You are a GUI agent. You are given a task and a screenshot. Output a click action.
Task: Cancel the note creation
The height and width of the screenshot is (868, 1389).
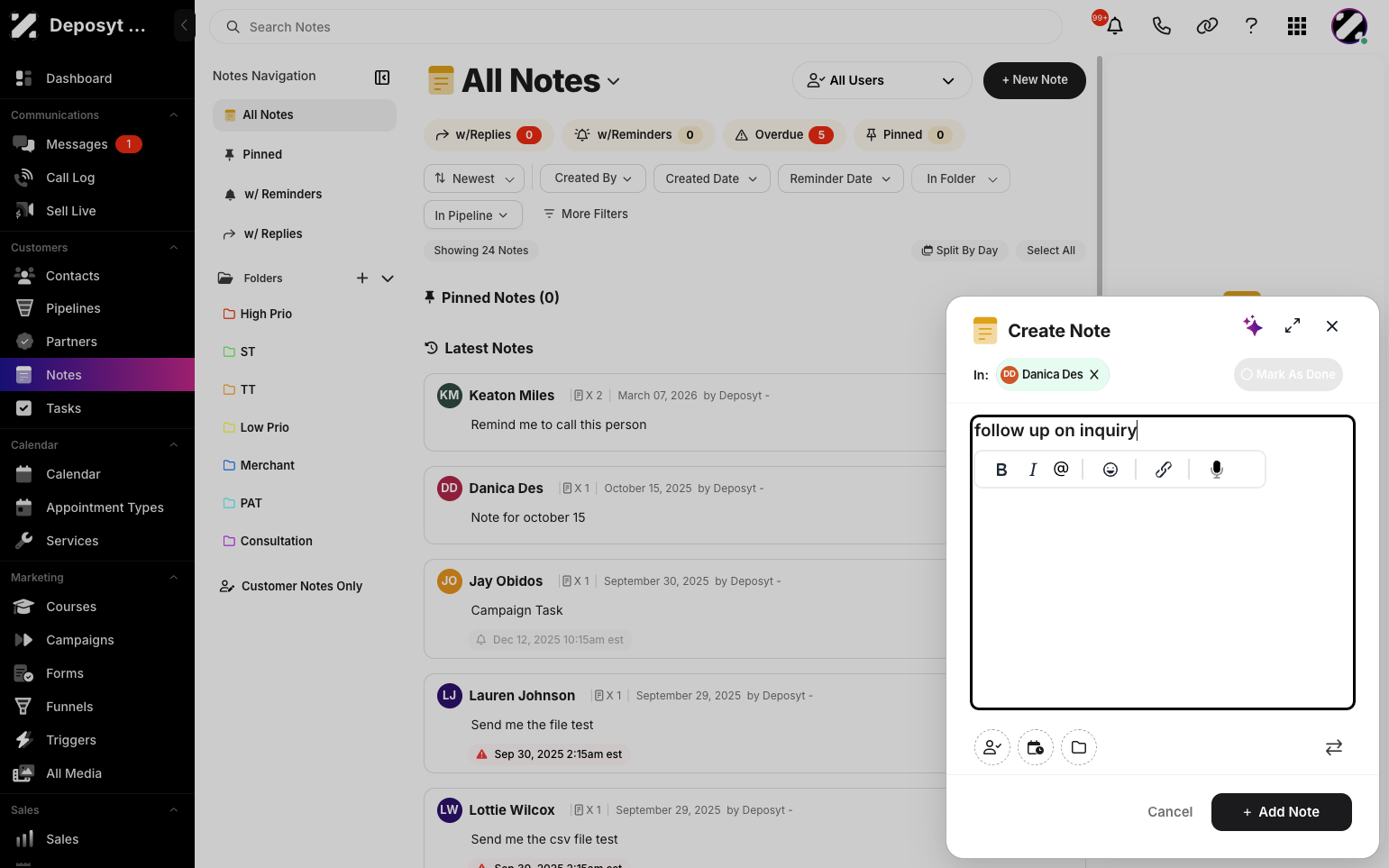click(1170, 812)
